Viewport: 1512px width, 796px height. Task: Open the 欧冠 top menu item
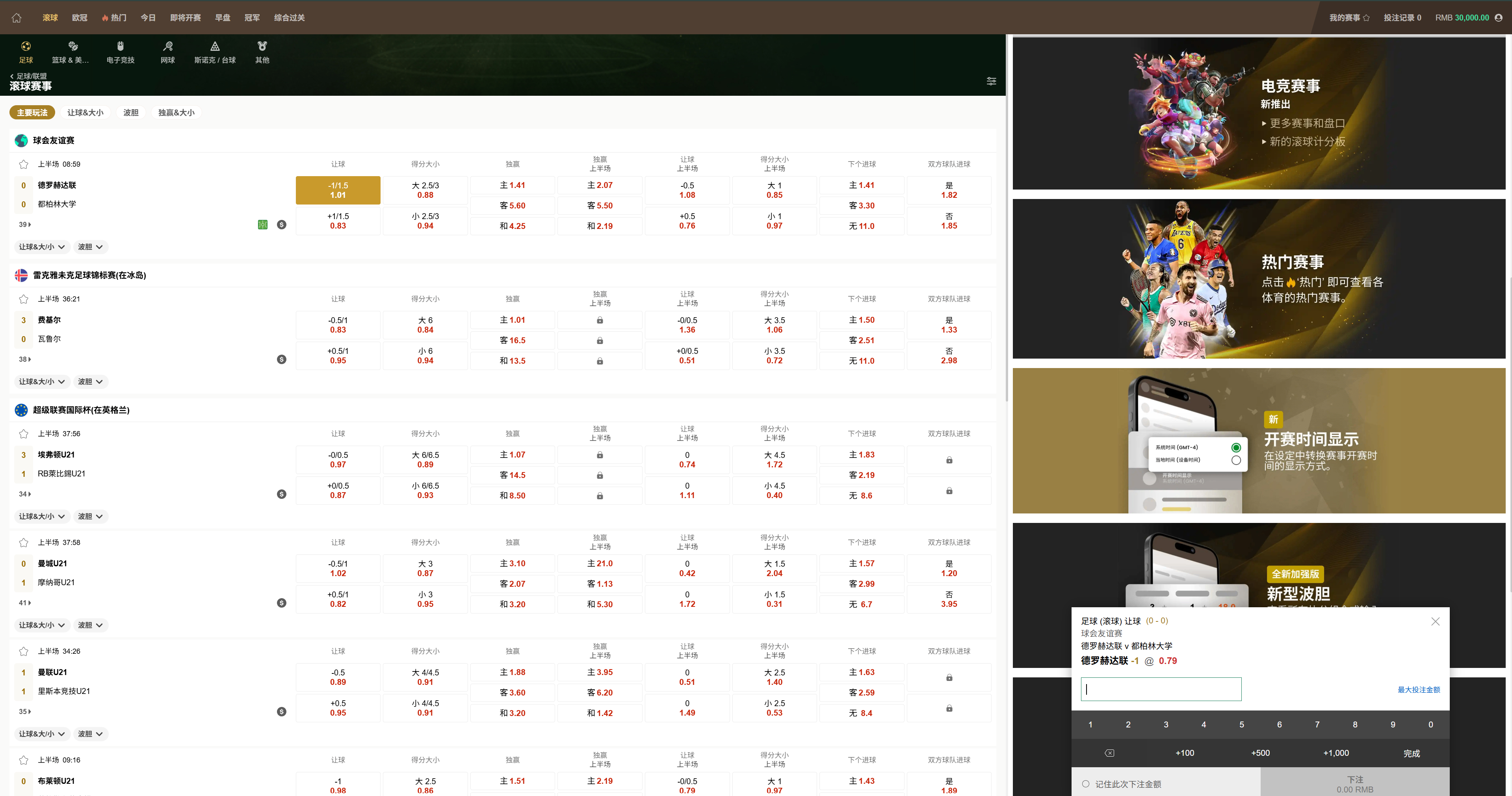[79, 18]
